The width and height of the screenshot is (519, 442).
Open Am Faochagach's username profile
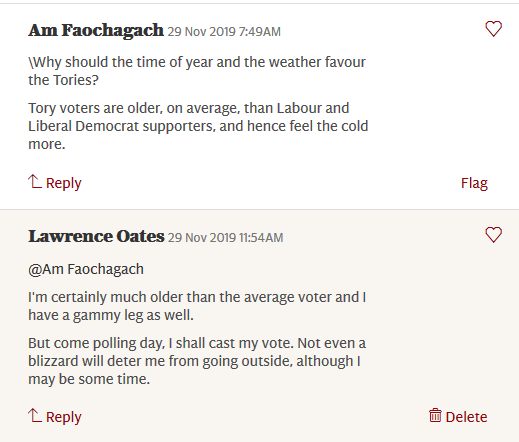96,31
